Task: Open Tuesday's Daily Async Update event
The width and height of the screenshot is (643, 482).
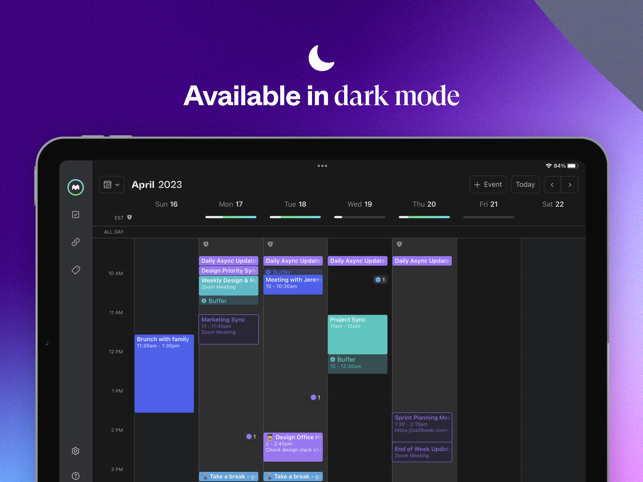Action: [x=293, y=261]
